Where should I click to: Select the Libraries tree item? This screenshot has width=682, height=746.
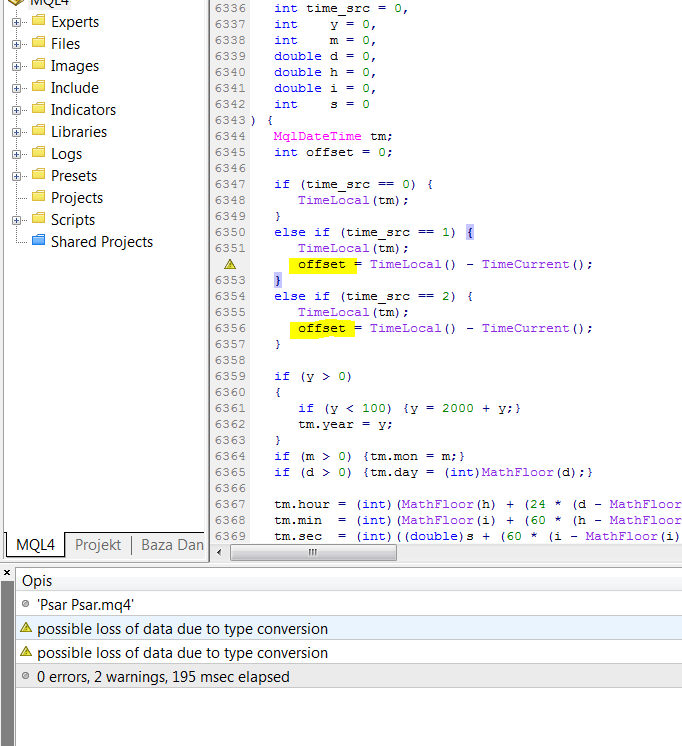pyautogui.click(x=79, y=132)
